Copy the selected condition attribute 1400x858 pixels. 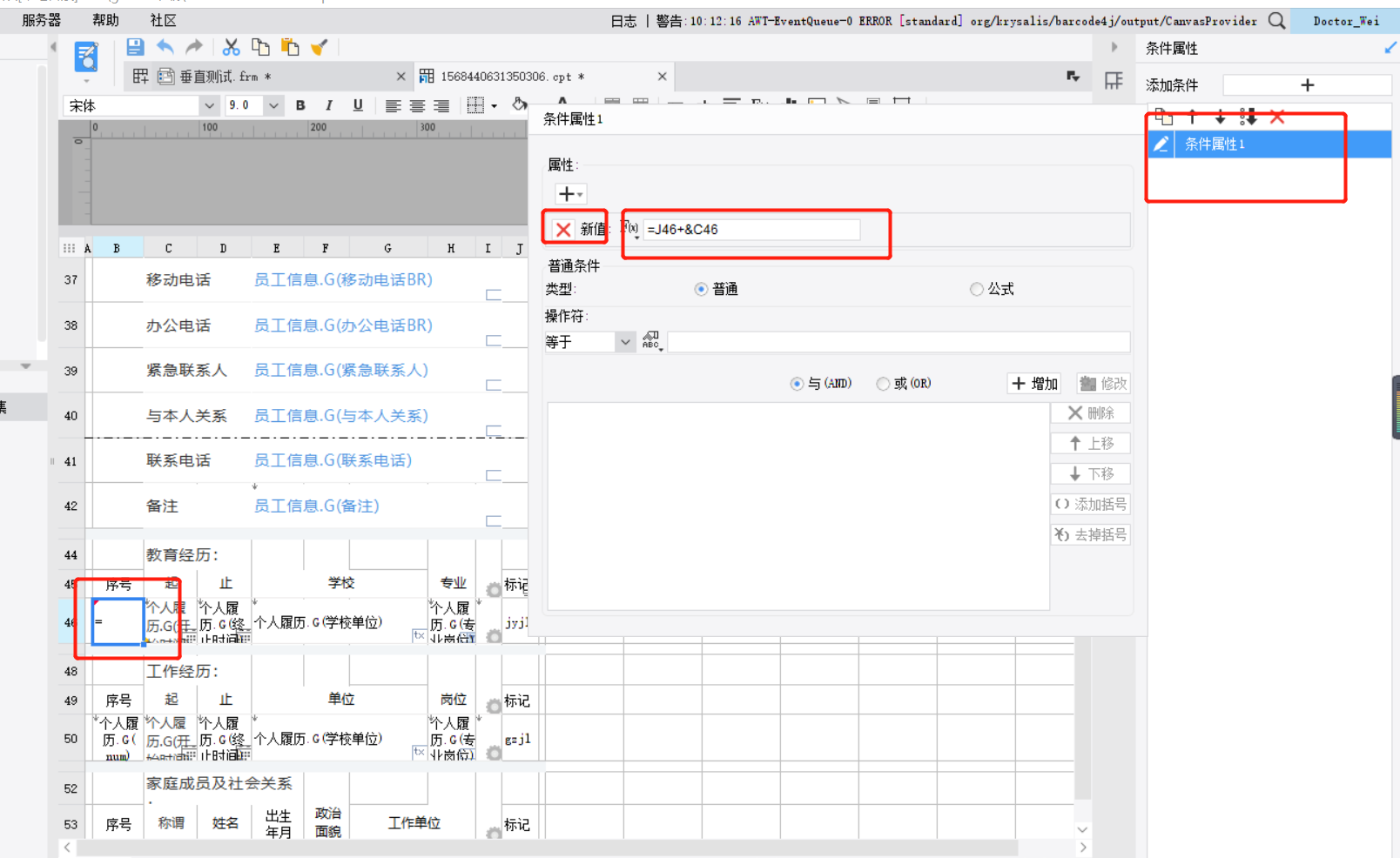(1164, 117)
